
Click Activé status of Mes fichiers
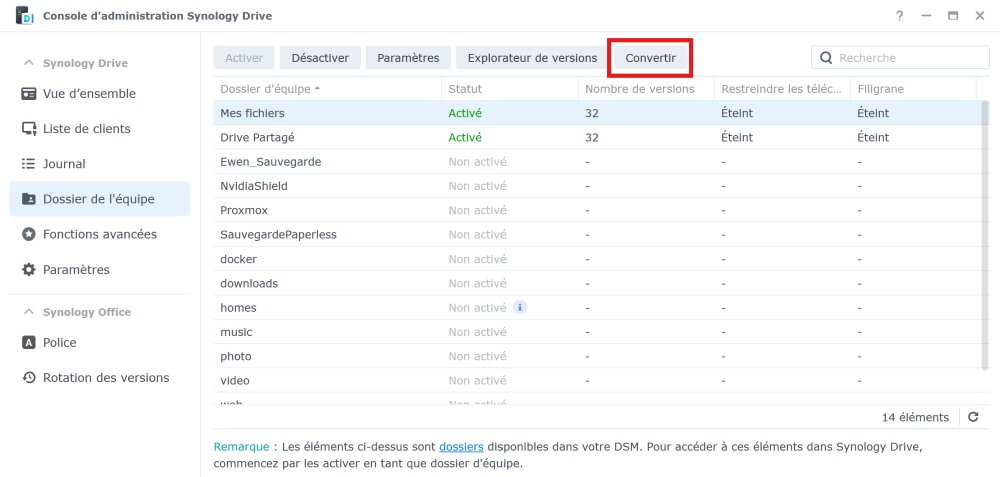[465, 113]
